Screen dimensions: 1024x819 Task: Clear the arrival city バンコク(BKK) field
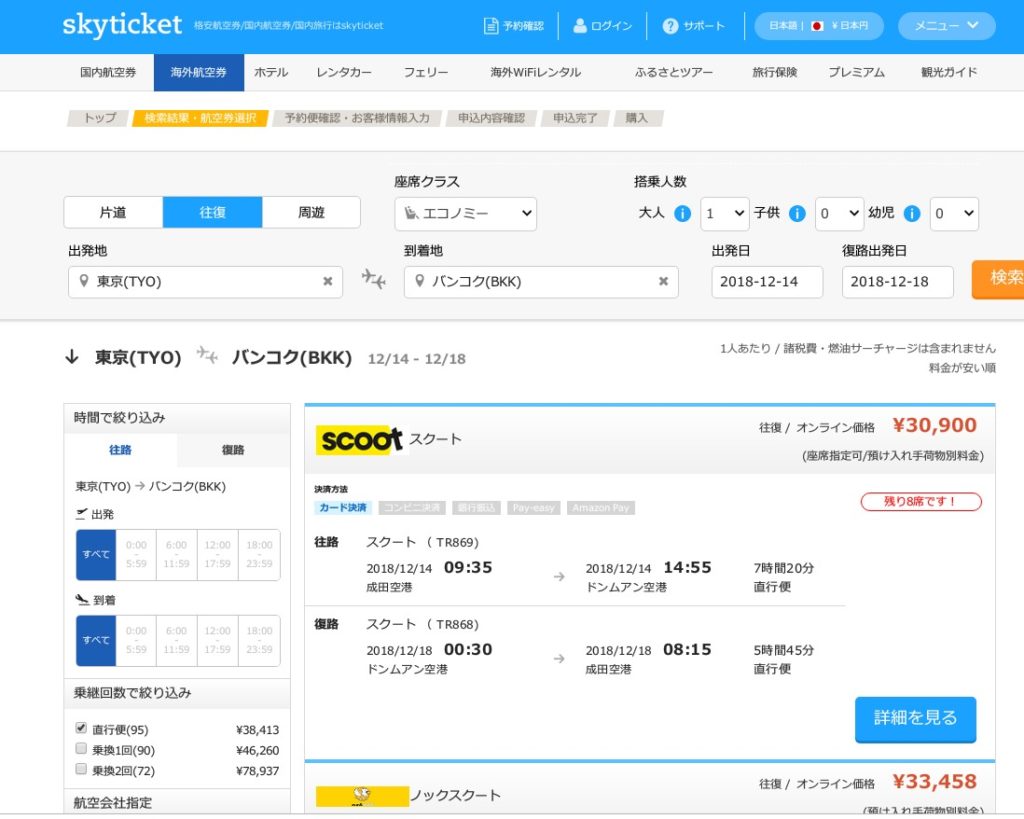[x=664, y=281]
